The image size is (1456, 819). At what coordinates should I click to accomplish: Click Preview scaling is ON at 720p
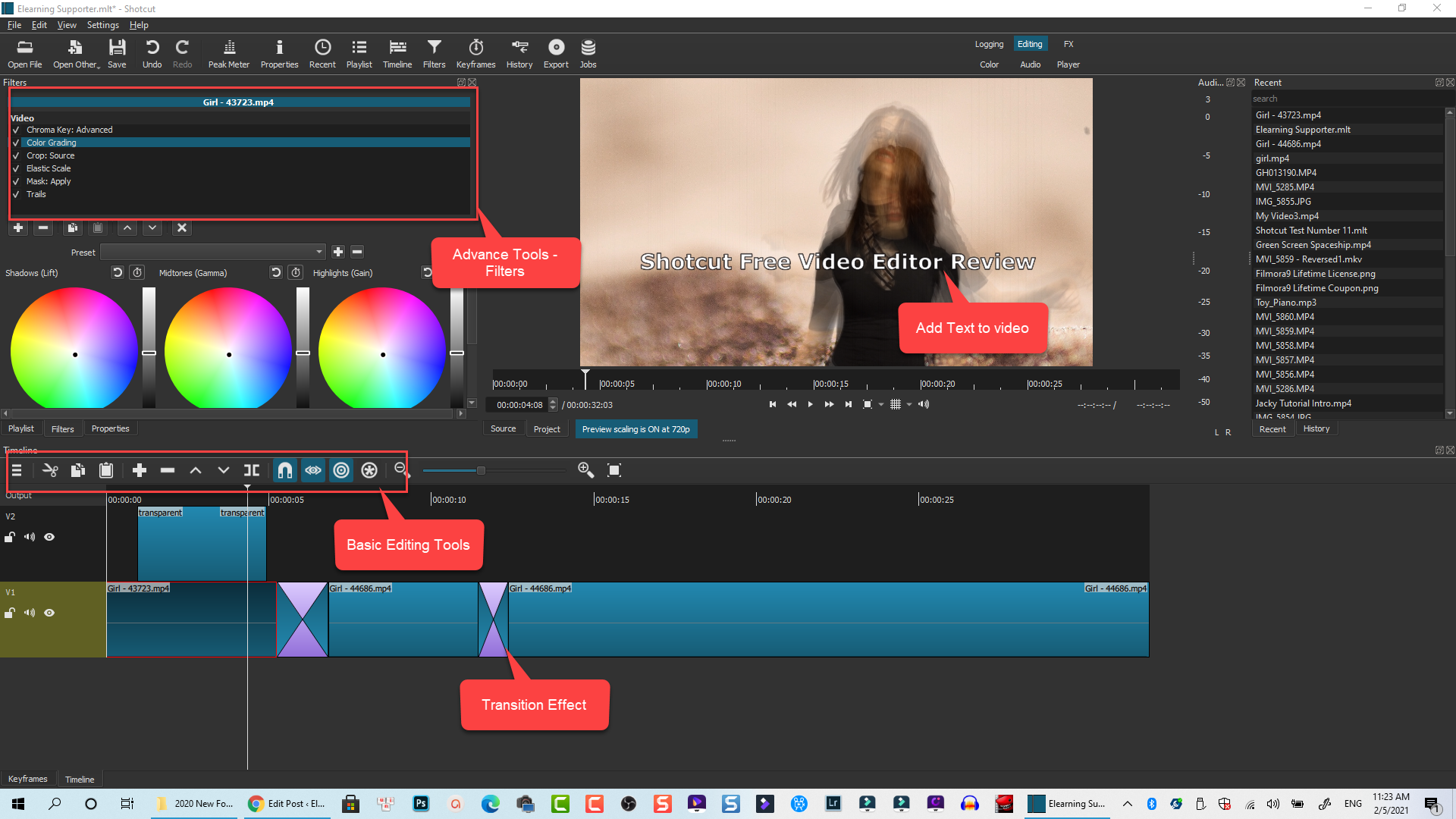click(x=635, y=429)
